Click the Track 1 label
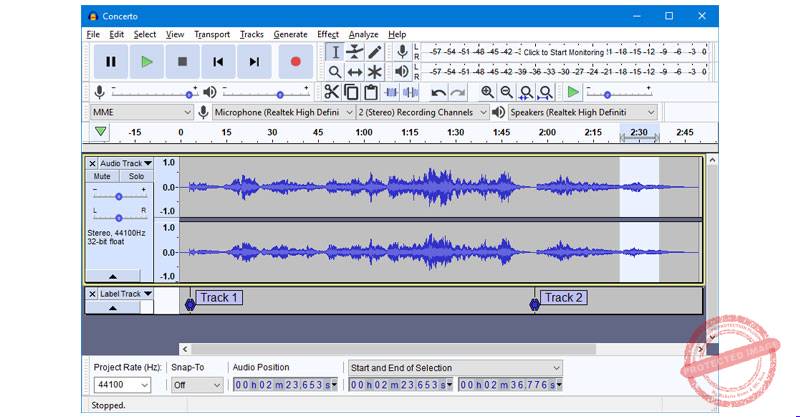 (x=219, y=298)
